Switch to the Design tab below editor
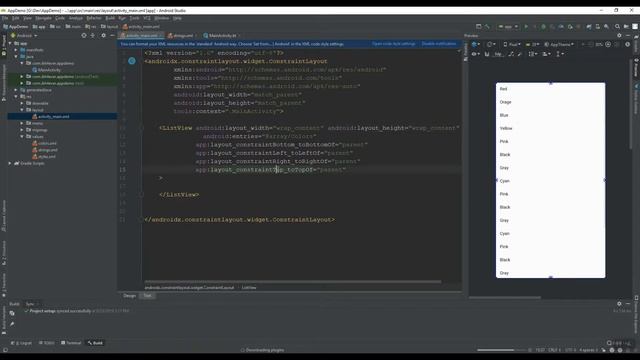This screenshot has height=360, width=640. click(129, 296)
